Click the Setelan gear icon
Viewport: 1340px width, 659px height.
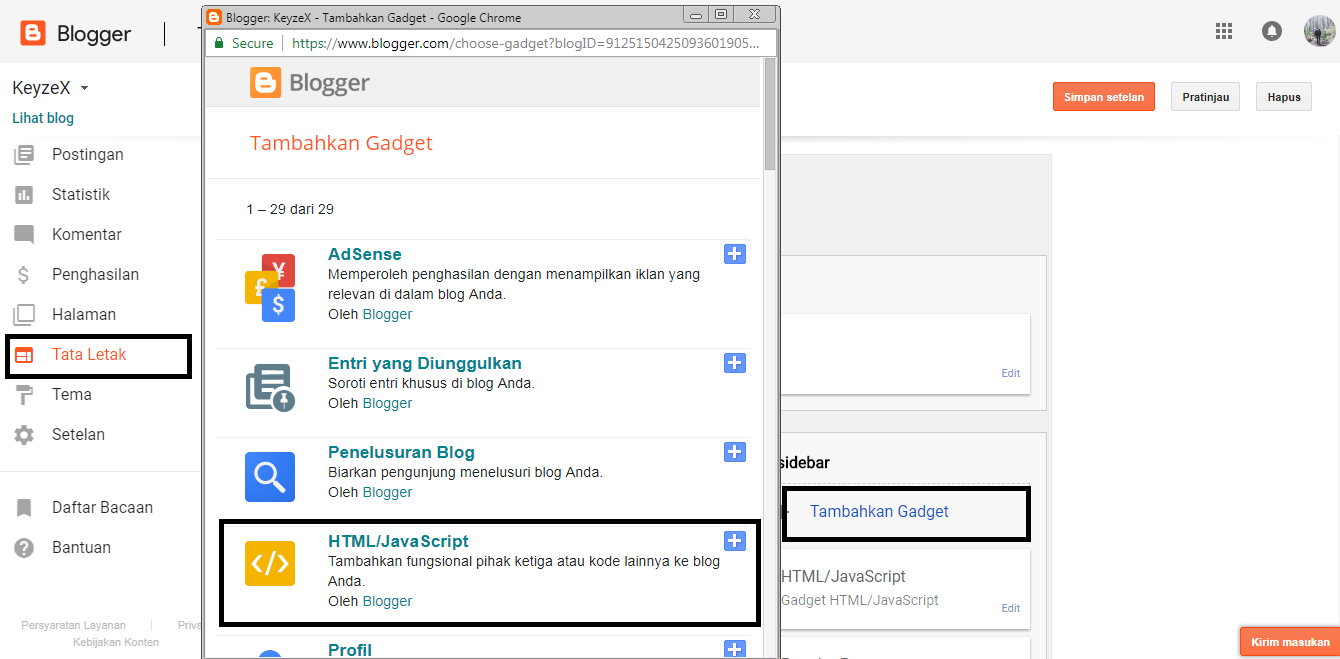[x=24, y=435]
